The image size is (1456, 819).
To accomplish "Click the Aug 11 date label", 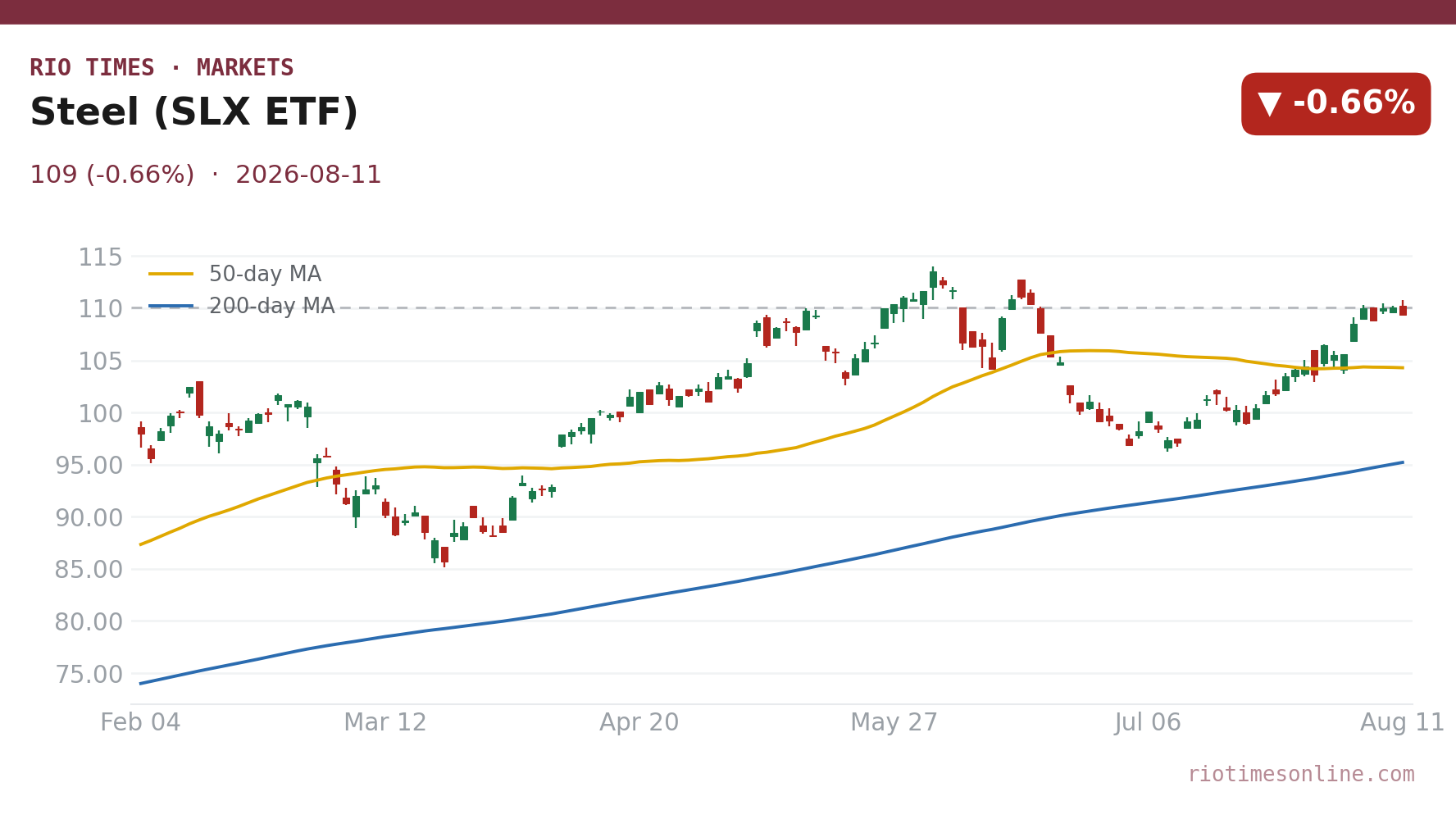I will 1403,723.
